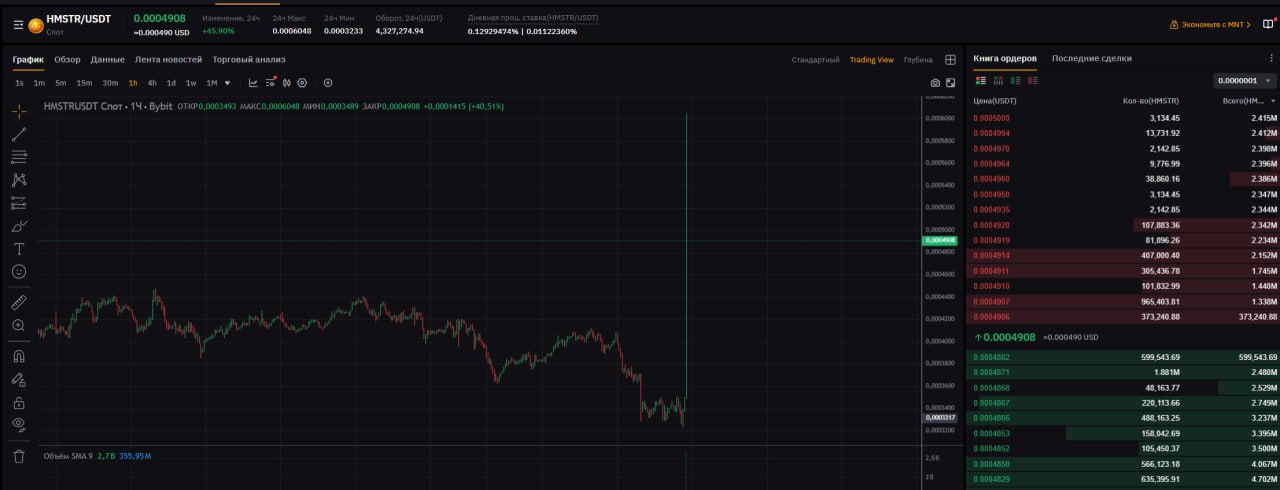Toggle lock all drawings
The width and height of the screenshot is (1280, 490).
click(19, 402)
